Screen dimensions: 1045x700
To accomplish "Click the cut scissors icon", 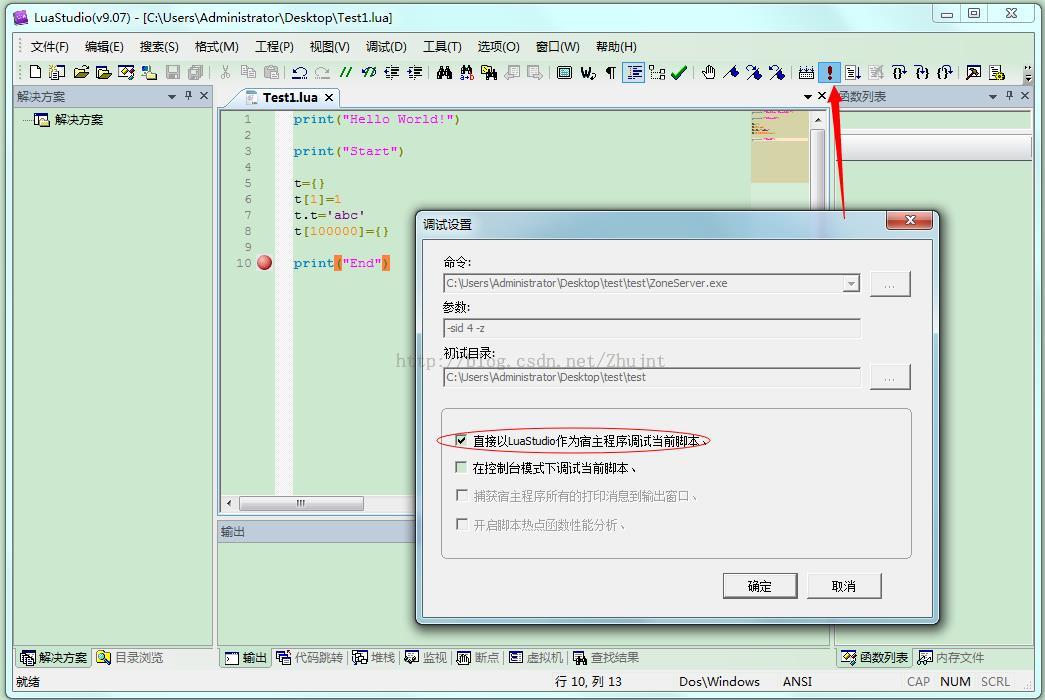I will pyautogui.click(x=225, y=72).
